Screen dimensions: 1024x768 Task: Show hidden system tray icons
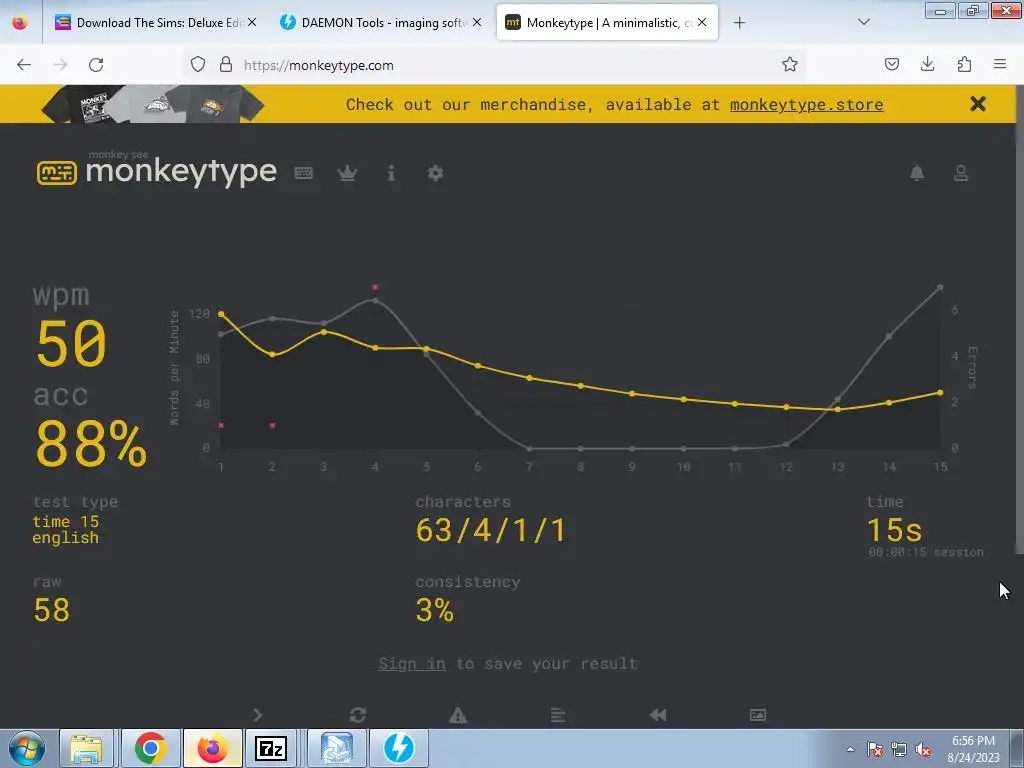(x=850, y=749)
